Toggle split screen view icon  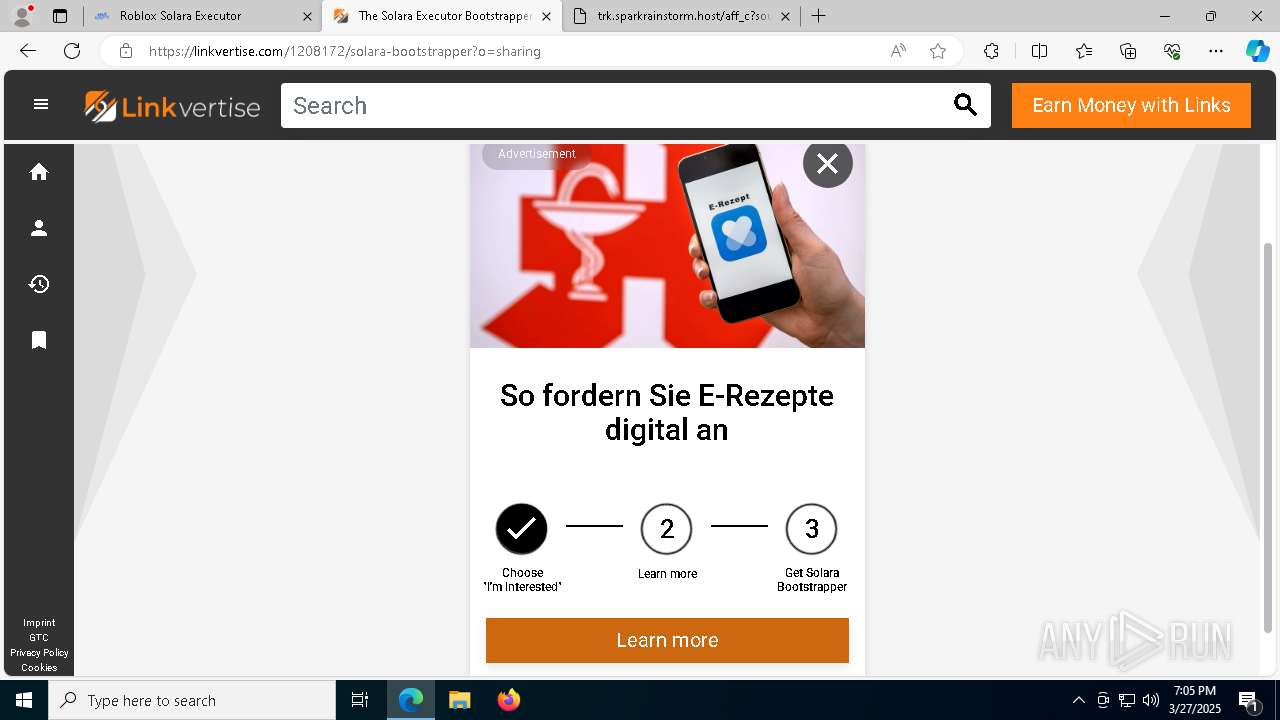pyautogui.click(x=1039, y=51)
